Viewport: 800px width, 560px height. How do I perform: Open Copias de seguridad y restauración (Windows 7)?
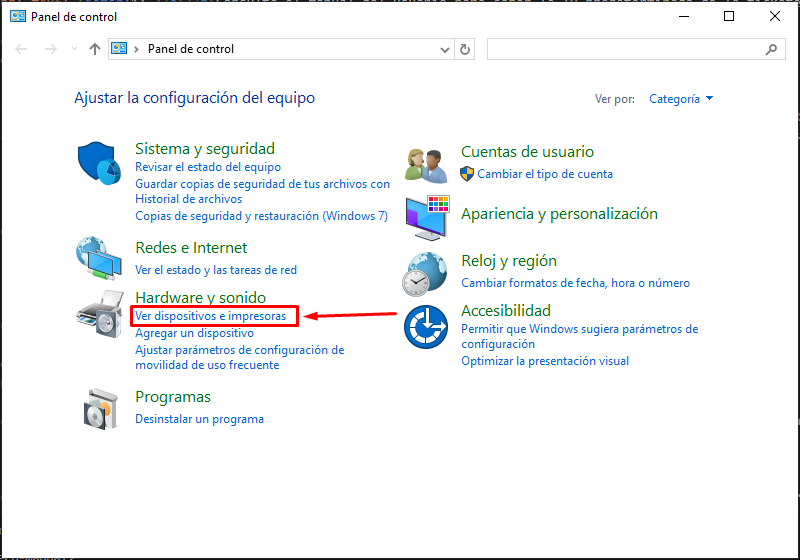tap(261, 216)
